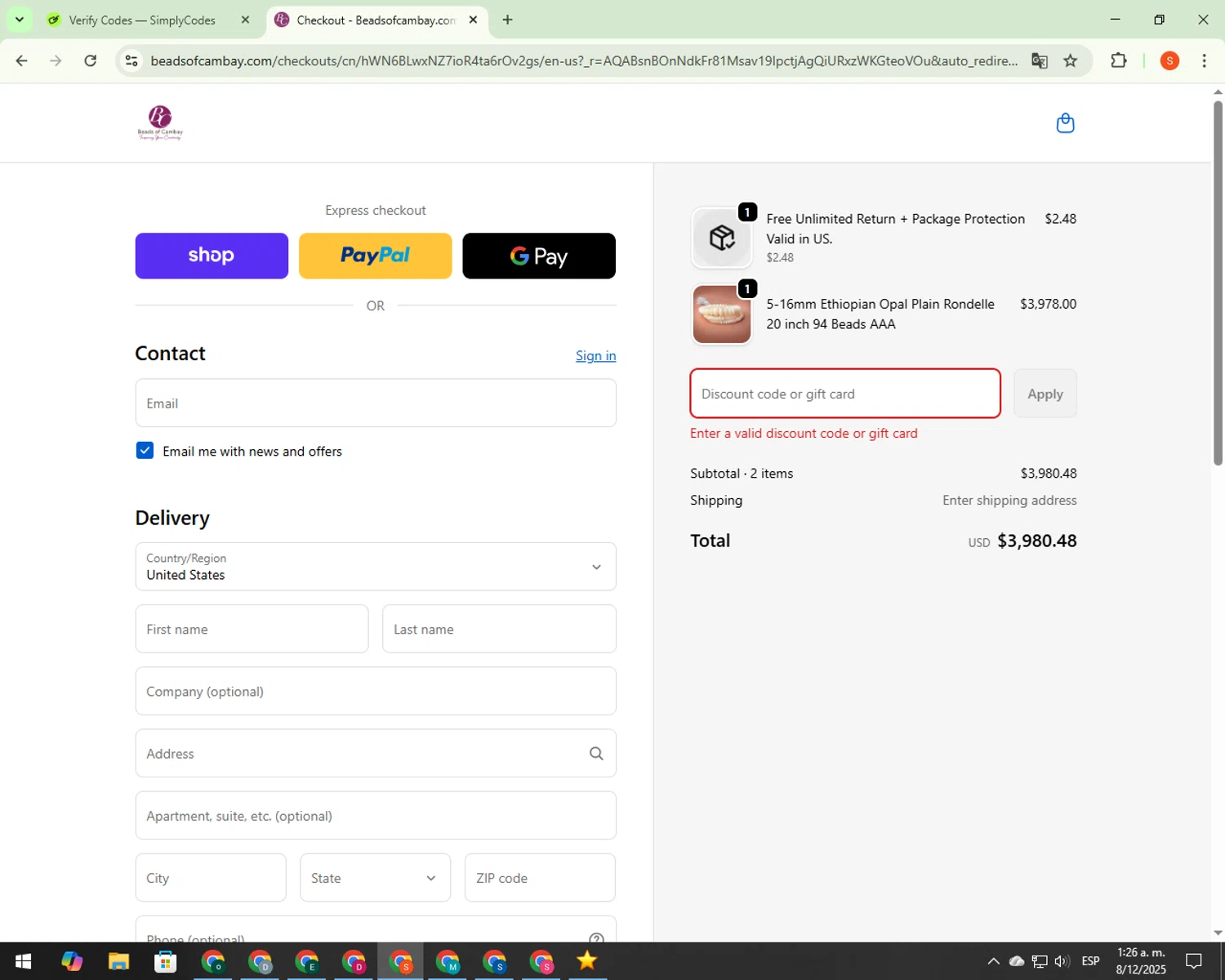Click "Enter a valid discount code" error text
The height and width of the screenshot is (980, 1225).
pyautogui.click(x=804, y=434)
